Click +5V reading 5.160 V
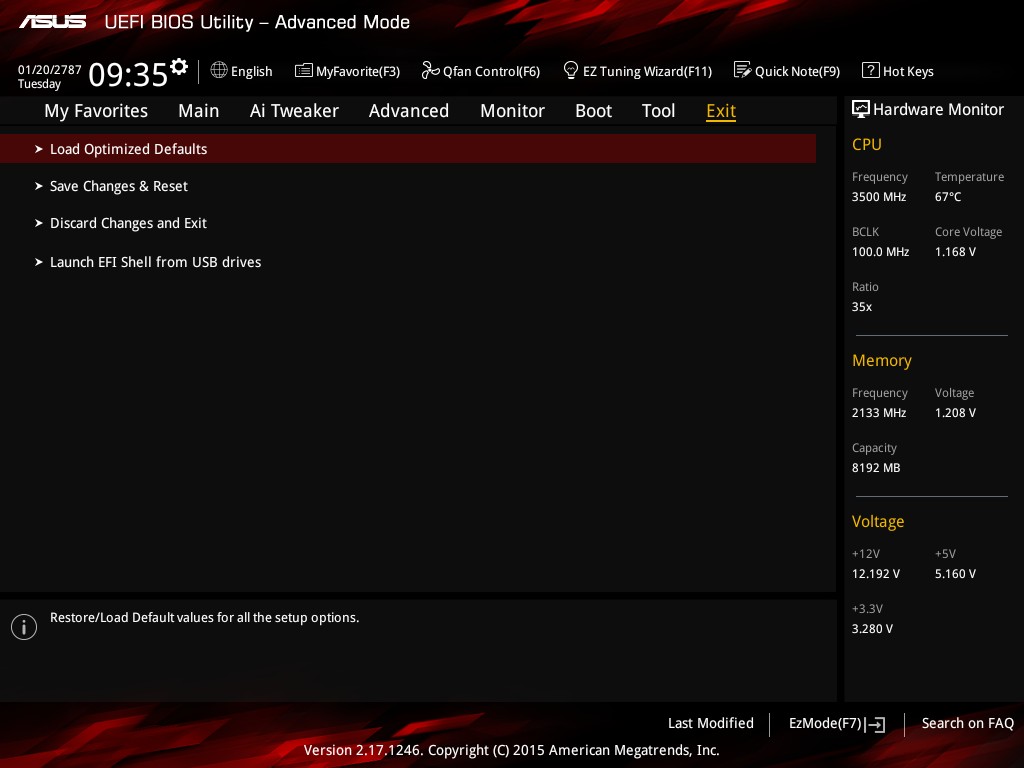The width and height of the screenshot is (1024, 768). pyautogui.click(x=955, y=573)
